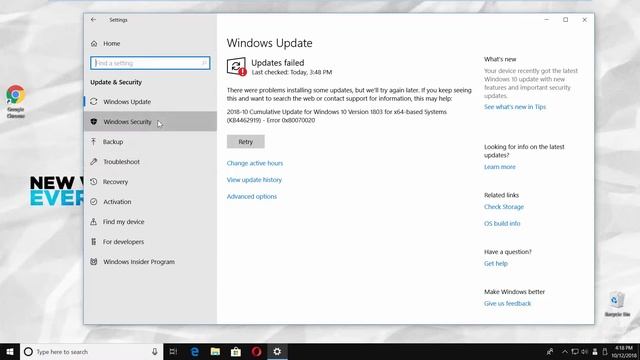This screenshot has width=640, height=360.
Task: Open Microsoft Store from taskbar
Action: 236,351
